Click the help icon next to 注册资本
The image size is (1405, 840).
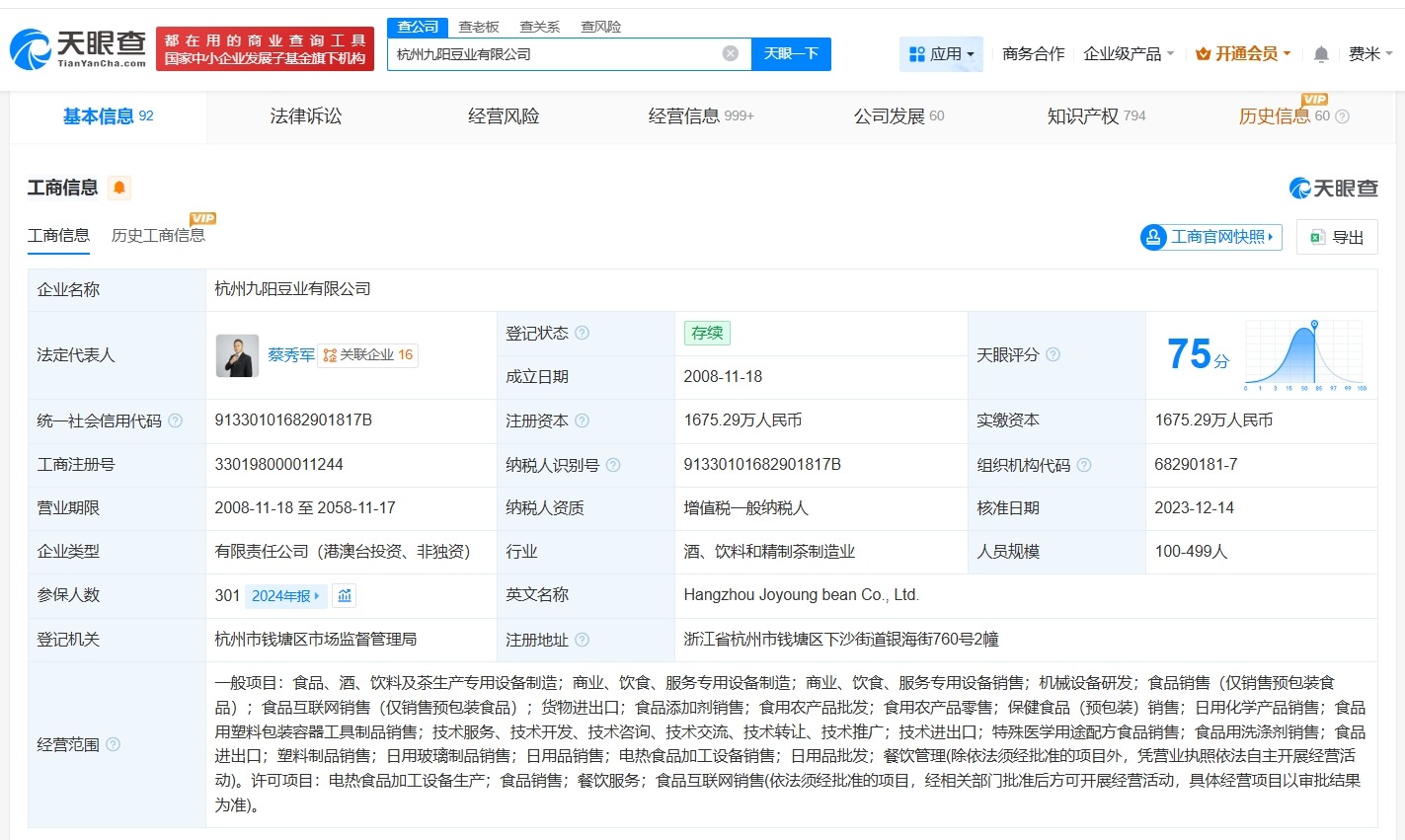point(582,420)
